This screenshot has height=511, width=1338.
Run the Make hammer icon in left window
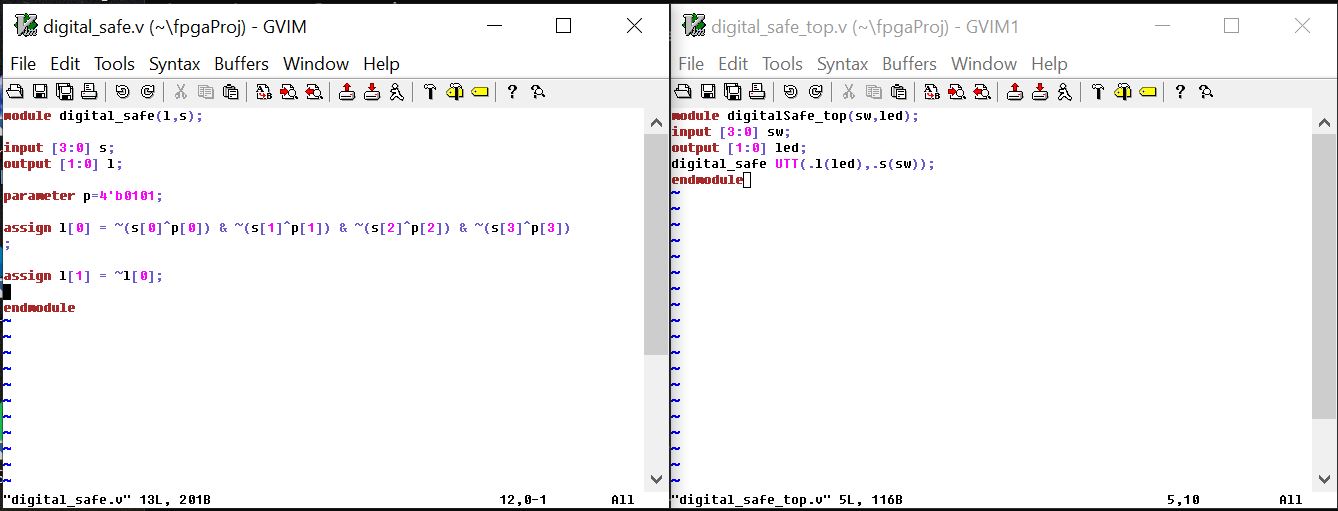coord(430,92)
